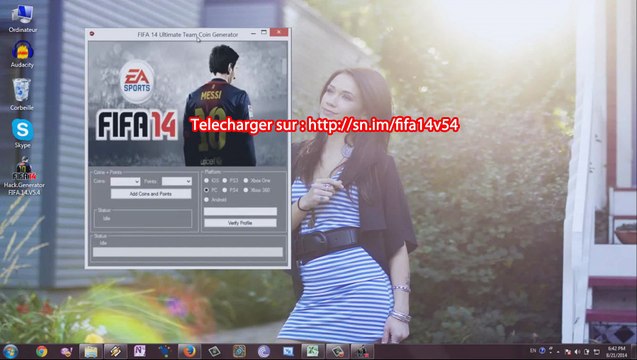This screenshot has width=637, height=360.
Task: Open the Action Center flag tray icon
Action: point(568,352)
